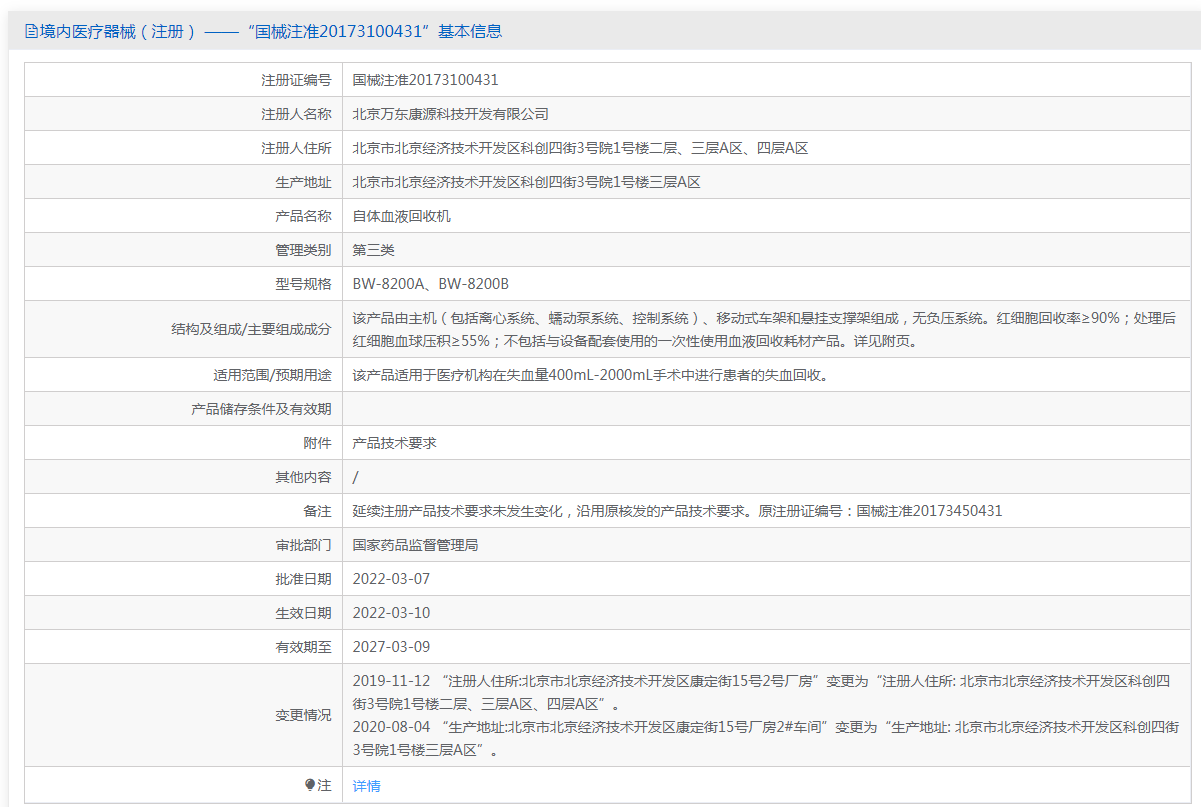The height and width of the screenshot is (807, 1201).
Task: Click the 适用范围/预期用途 description text
Action: tap(591, 376)
